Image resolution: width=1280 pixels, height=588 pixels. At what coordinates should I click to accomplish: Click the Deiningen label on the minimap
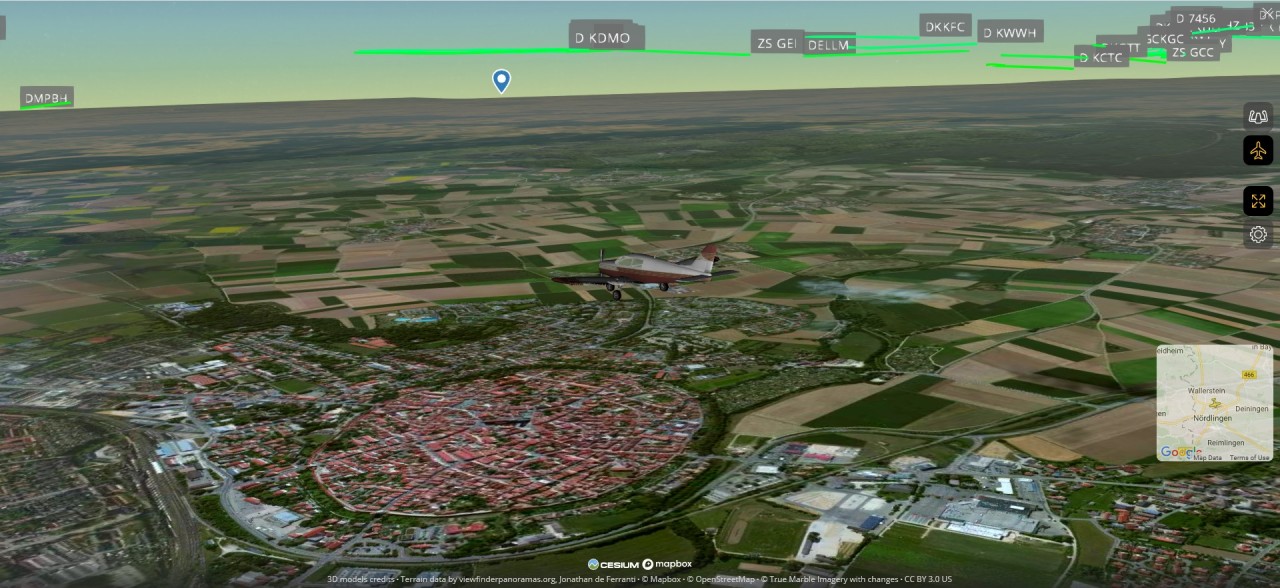coord(1252,408)
